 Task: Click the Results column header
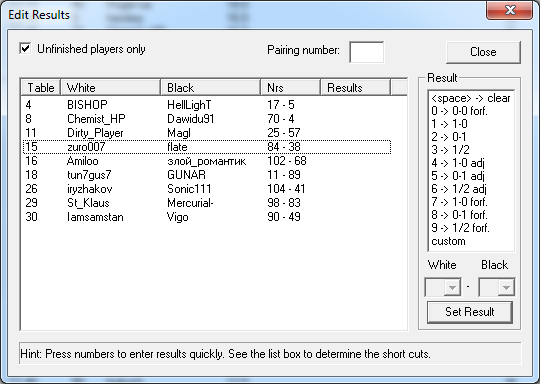(x=355, y=87)
